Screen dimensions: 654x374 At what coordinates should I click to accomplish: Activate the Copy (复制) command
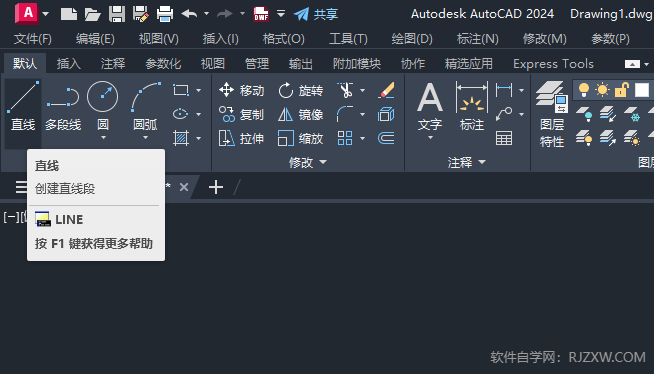tap(241, 114)
